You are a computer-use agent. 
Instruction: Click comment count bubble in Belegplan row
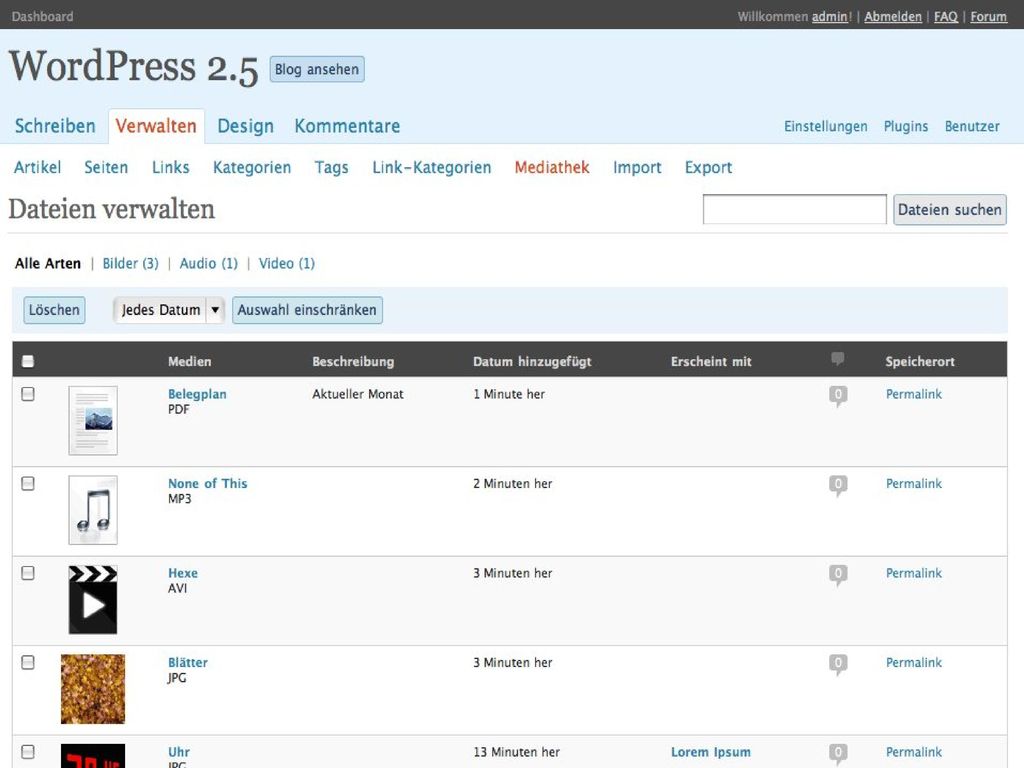click(x=838, y=396)
